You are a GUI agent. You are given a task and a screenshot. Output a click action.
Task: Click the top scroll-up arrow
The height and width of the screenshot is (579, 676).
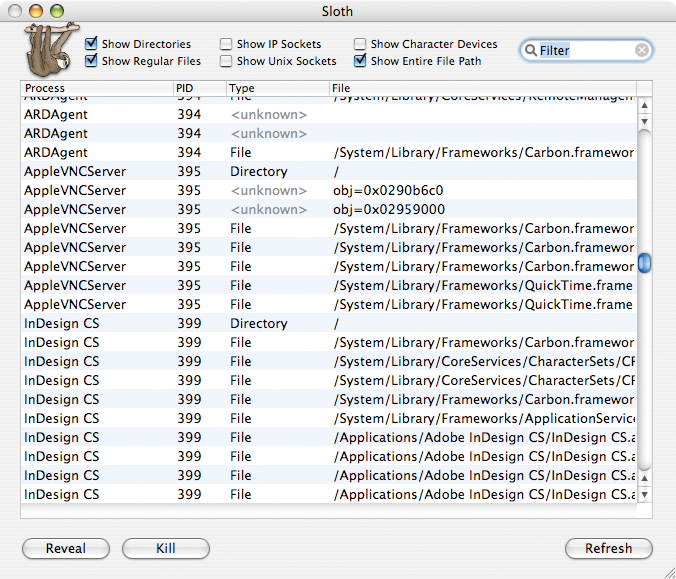point(645,105)
